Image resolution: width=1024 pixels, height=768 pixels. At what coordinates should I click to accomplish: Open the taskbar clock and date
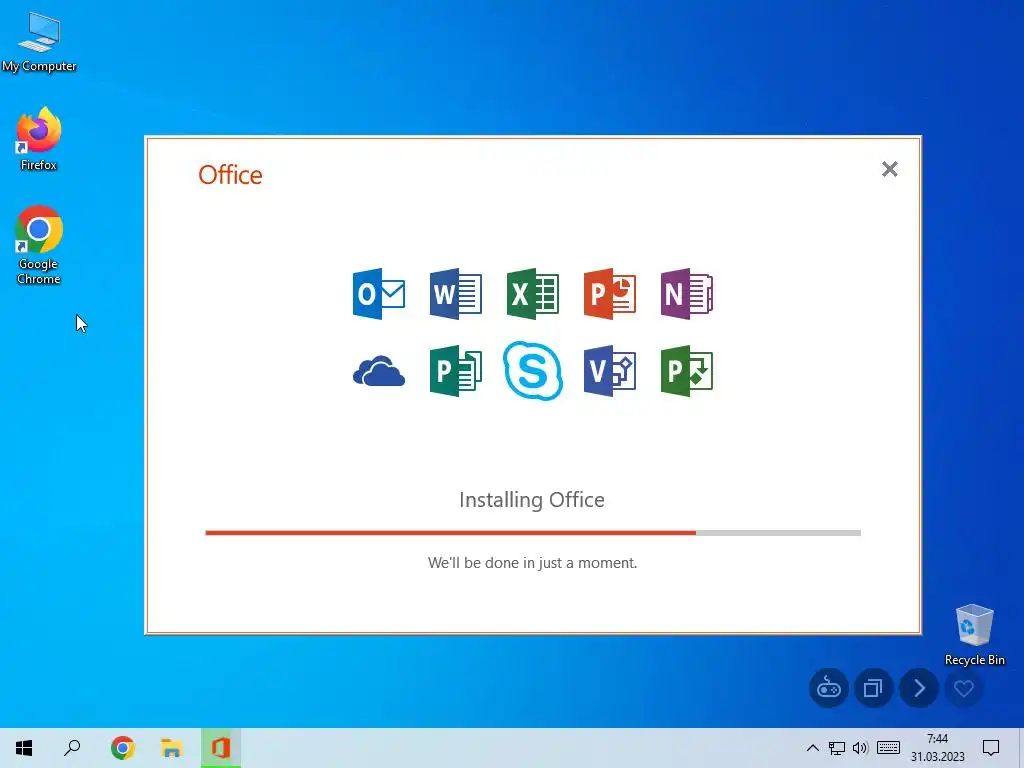pyautogui.click(x=938, y=748)
